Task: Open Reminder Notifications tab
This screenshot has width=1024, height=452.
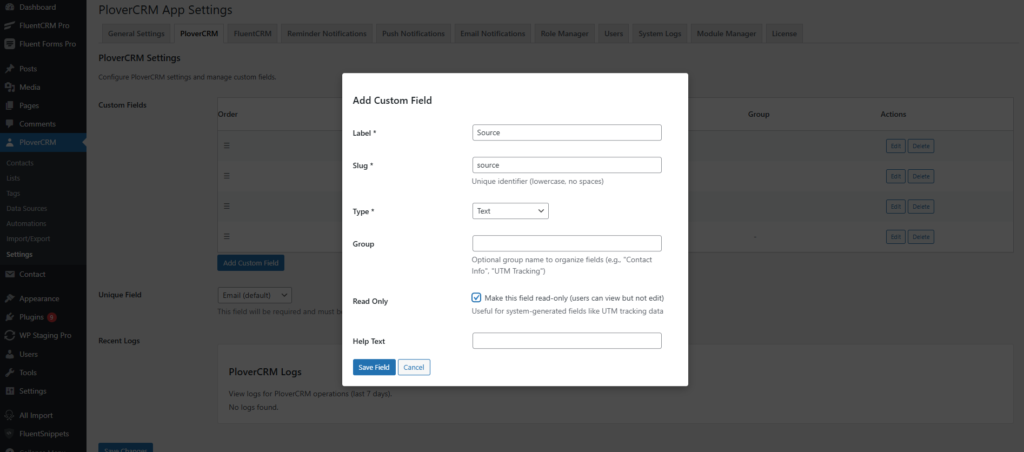Action: 327,33
